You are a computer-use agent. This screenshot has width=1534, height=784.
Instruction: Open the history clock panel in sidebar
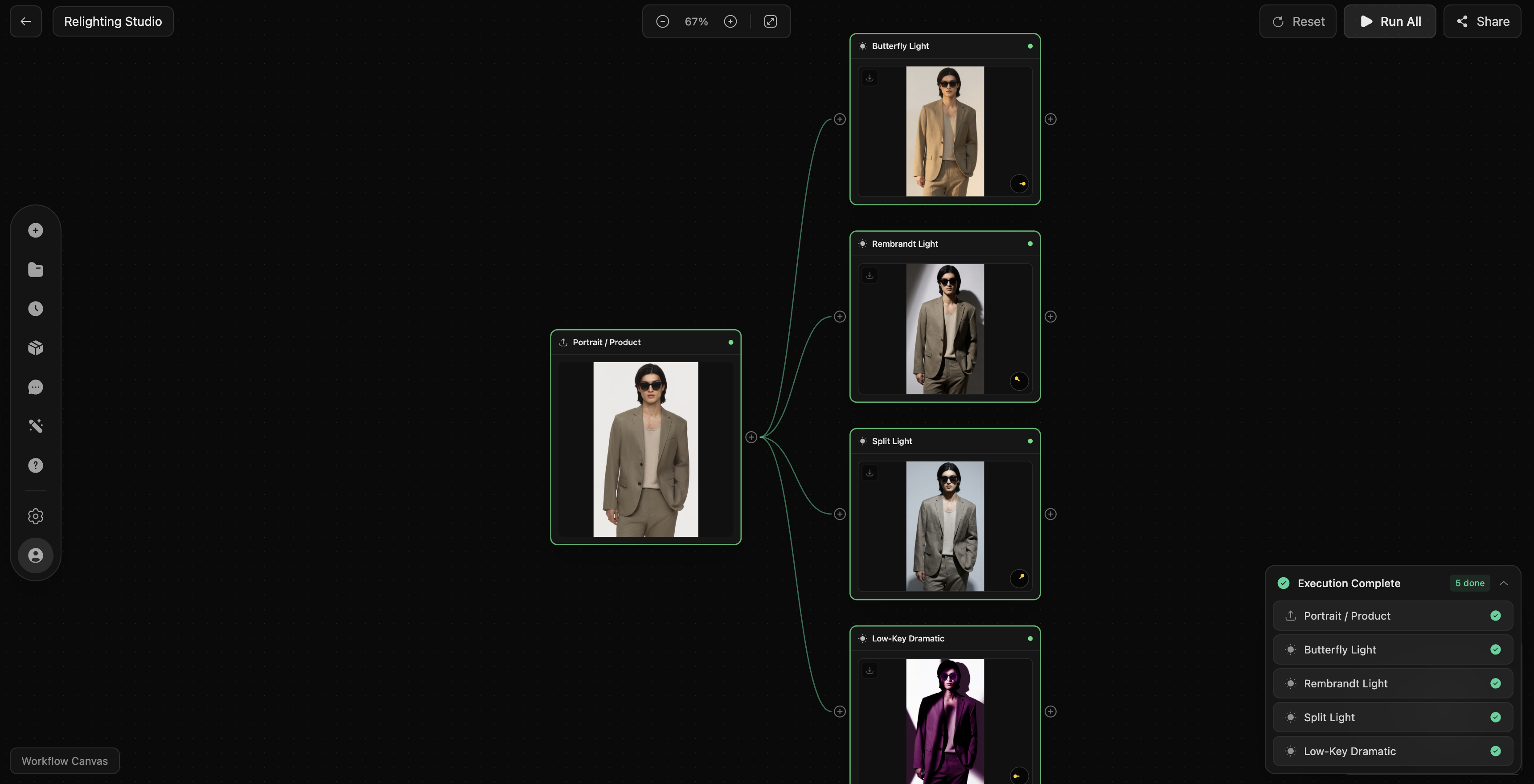[35, 308]
